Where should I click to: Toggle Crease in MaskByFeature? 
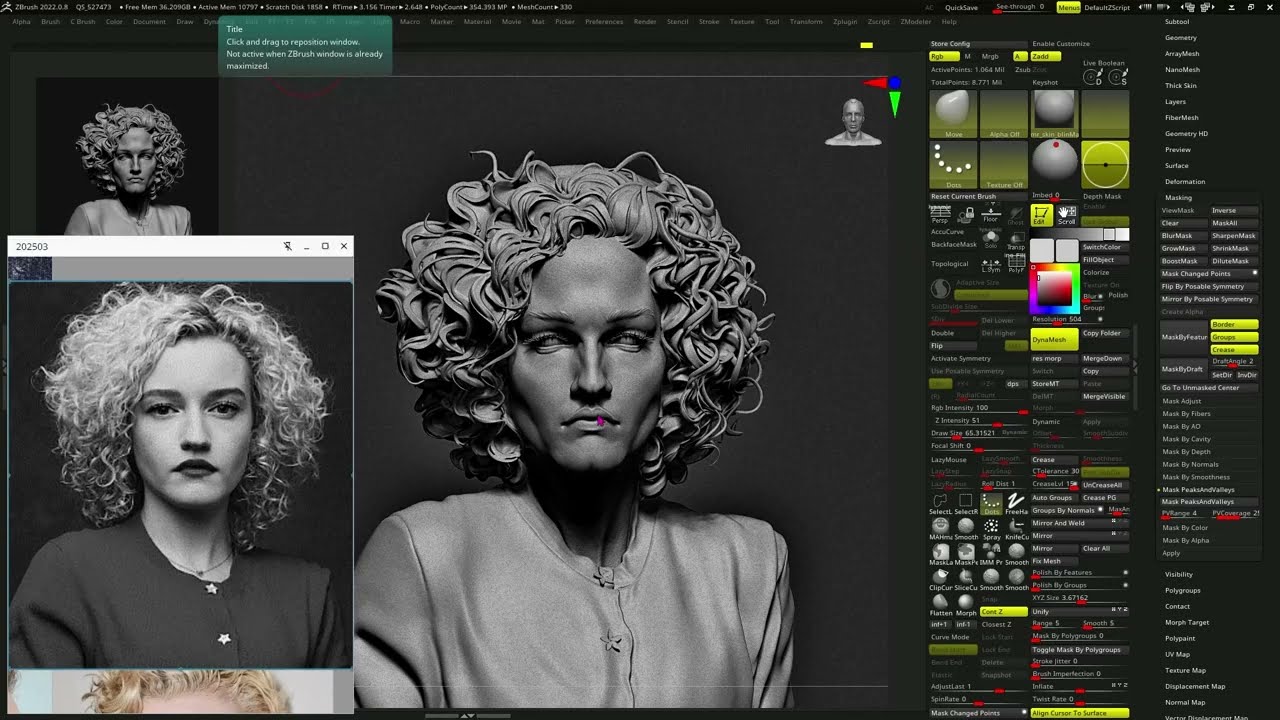(x=1234, y=350)
